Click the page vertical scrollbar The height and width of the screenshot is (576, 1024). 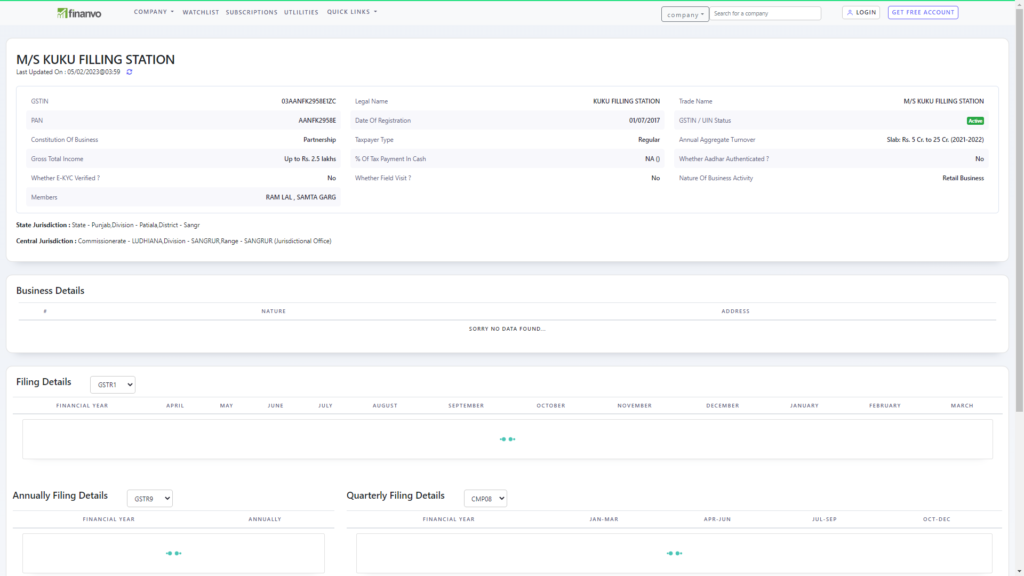(x=1019, y=209)
